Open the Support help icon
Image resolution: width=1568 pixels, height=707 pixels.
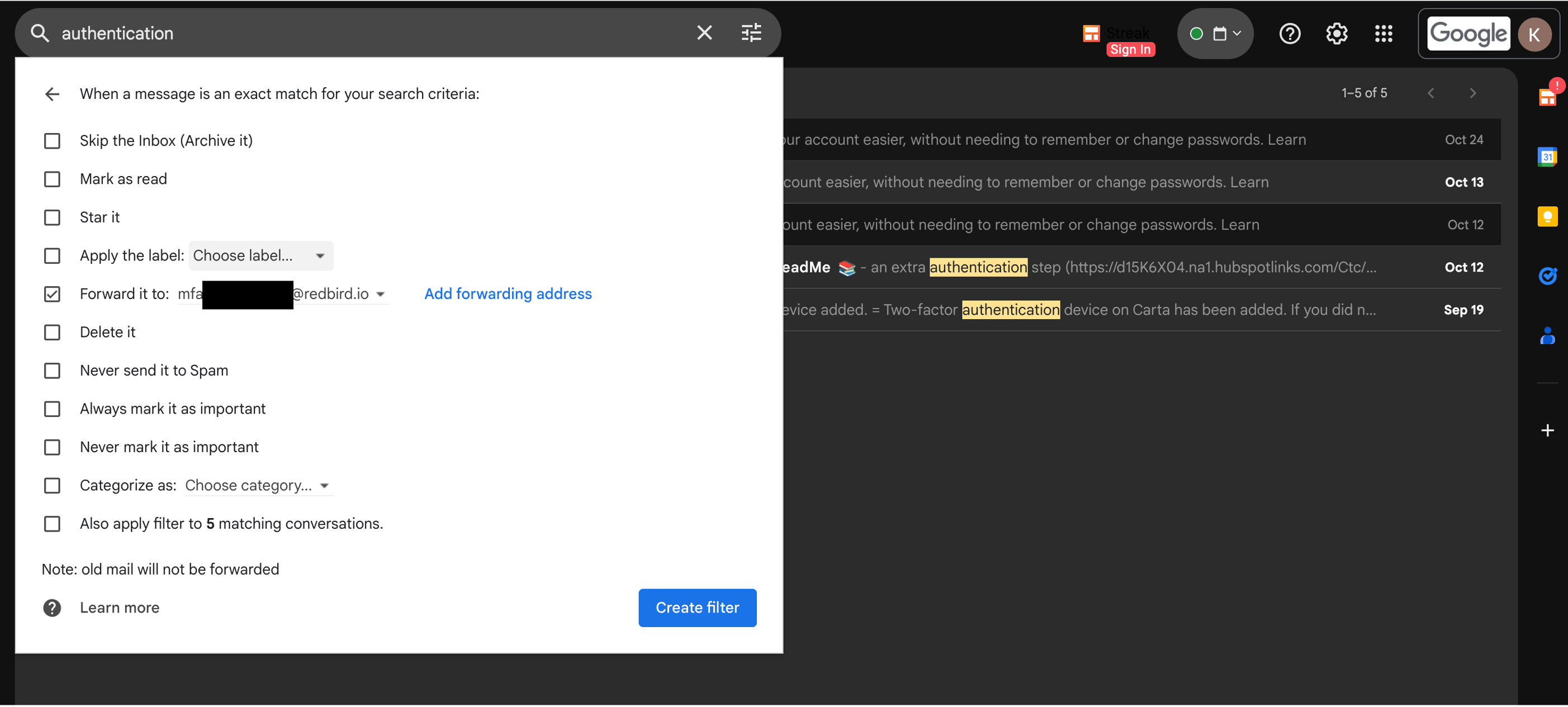tap(1289, 34)
